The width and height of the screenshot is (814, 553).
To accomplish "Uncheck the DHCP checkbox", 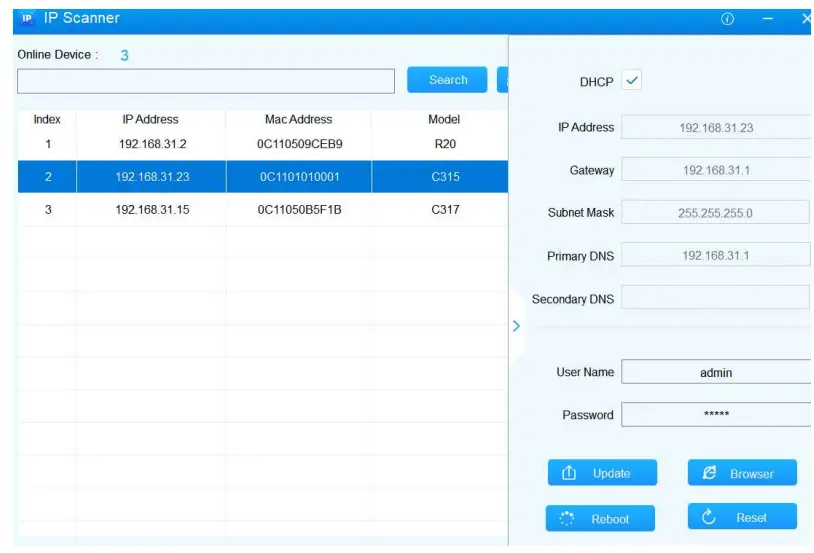I will click(631, 80).
